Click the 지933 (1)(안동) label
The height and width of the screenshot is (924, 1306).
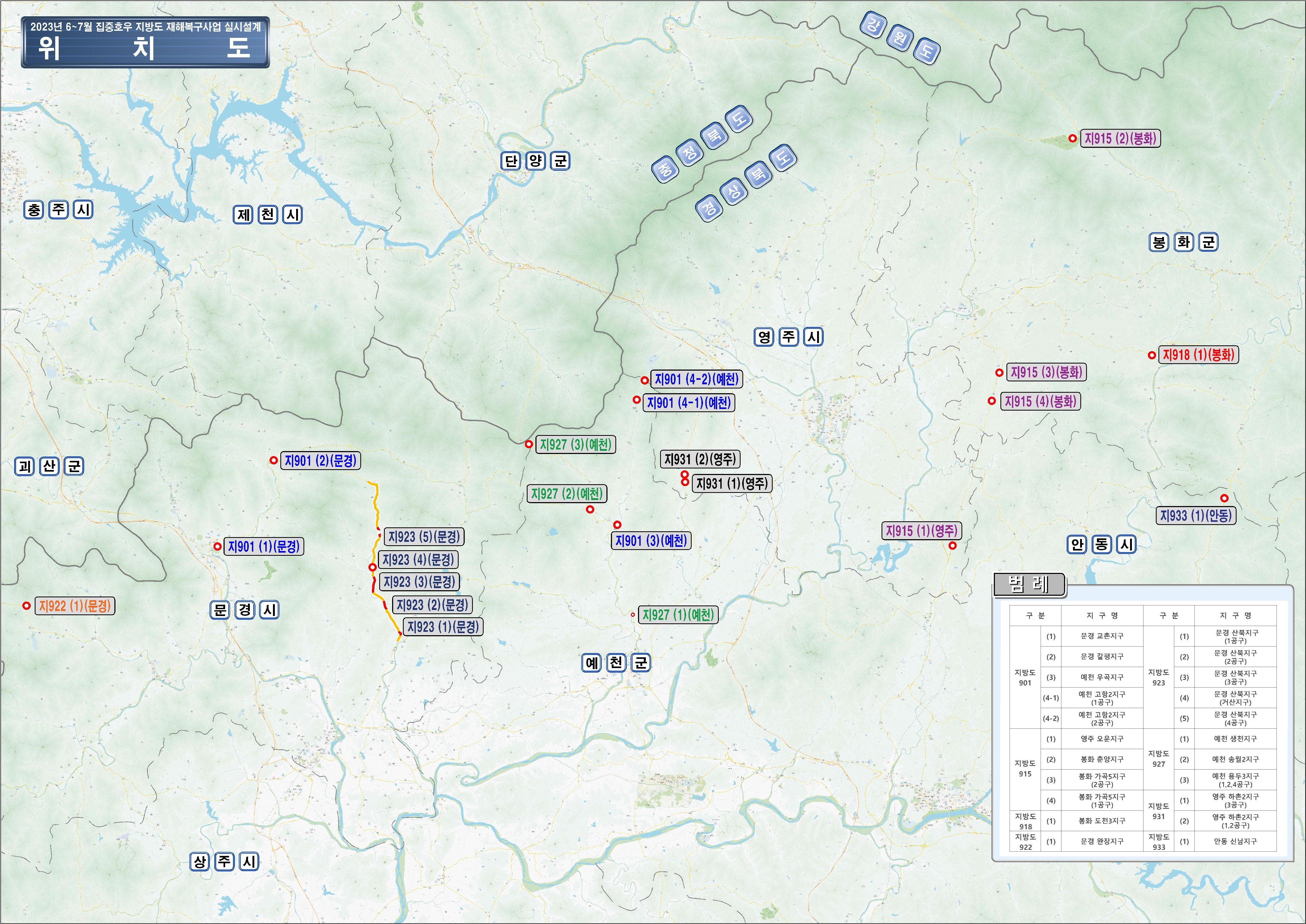pyautogui.click(x=1196, y=516)
